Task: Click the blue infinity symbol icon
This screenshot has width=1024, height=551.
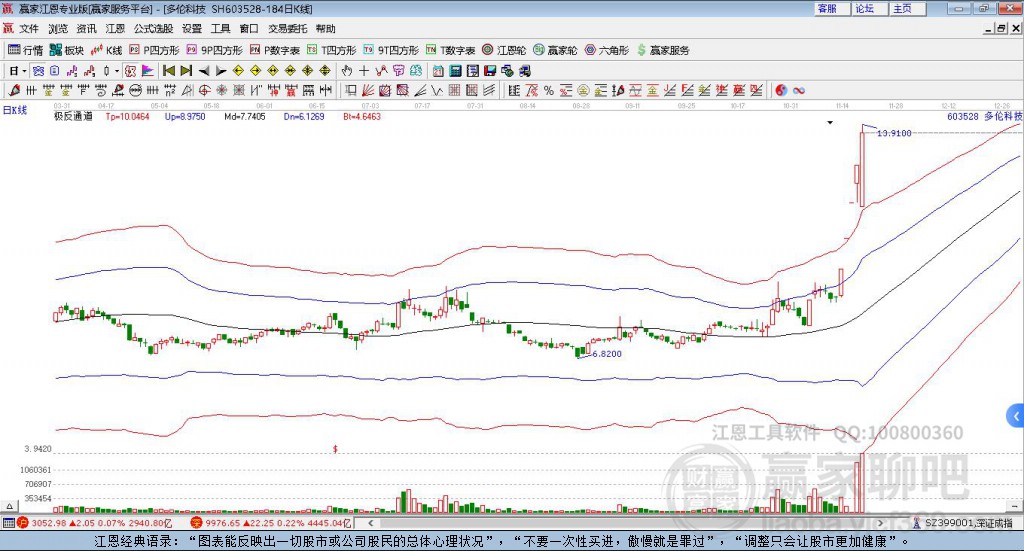Action: coord(799,91)
